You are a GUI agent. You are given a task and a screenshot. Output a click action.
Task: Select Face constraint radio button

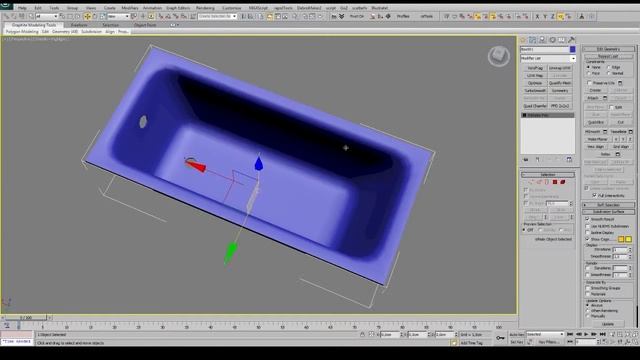(588, 73)
